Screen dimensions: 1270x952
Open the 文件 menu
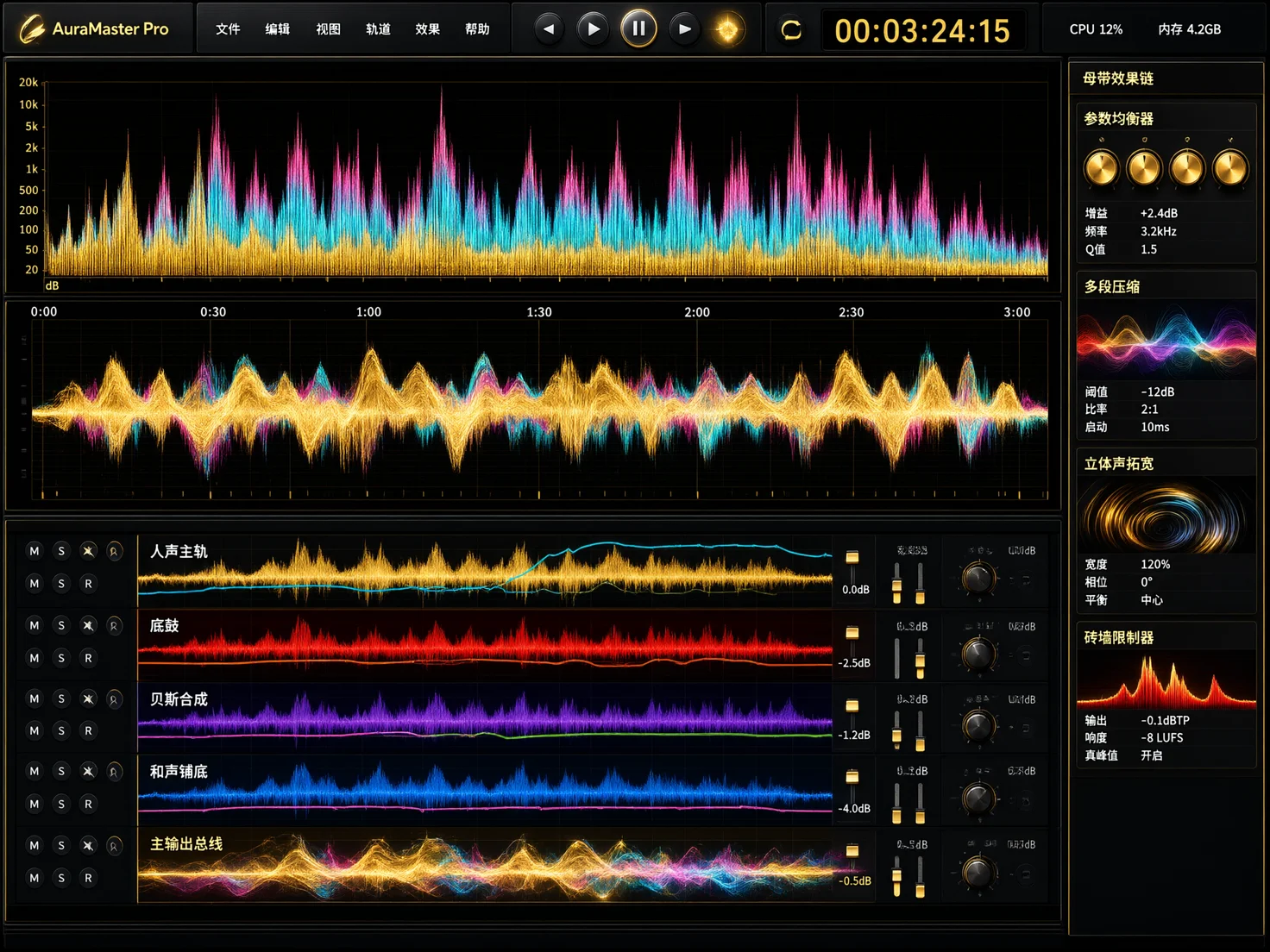tap(228, 29)
